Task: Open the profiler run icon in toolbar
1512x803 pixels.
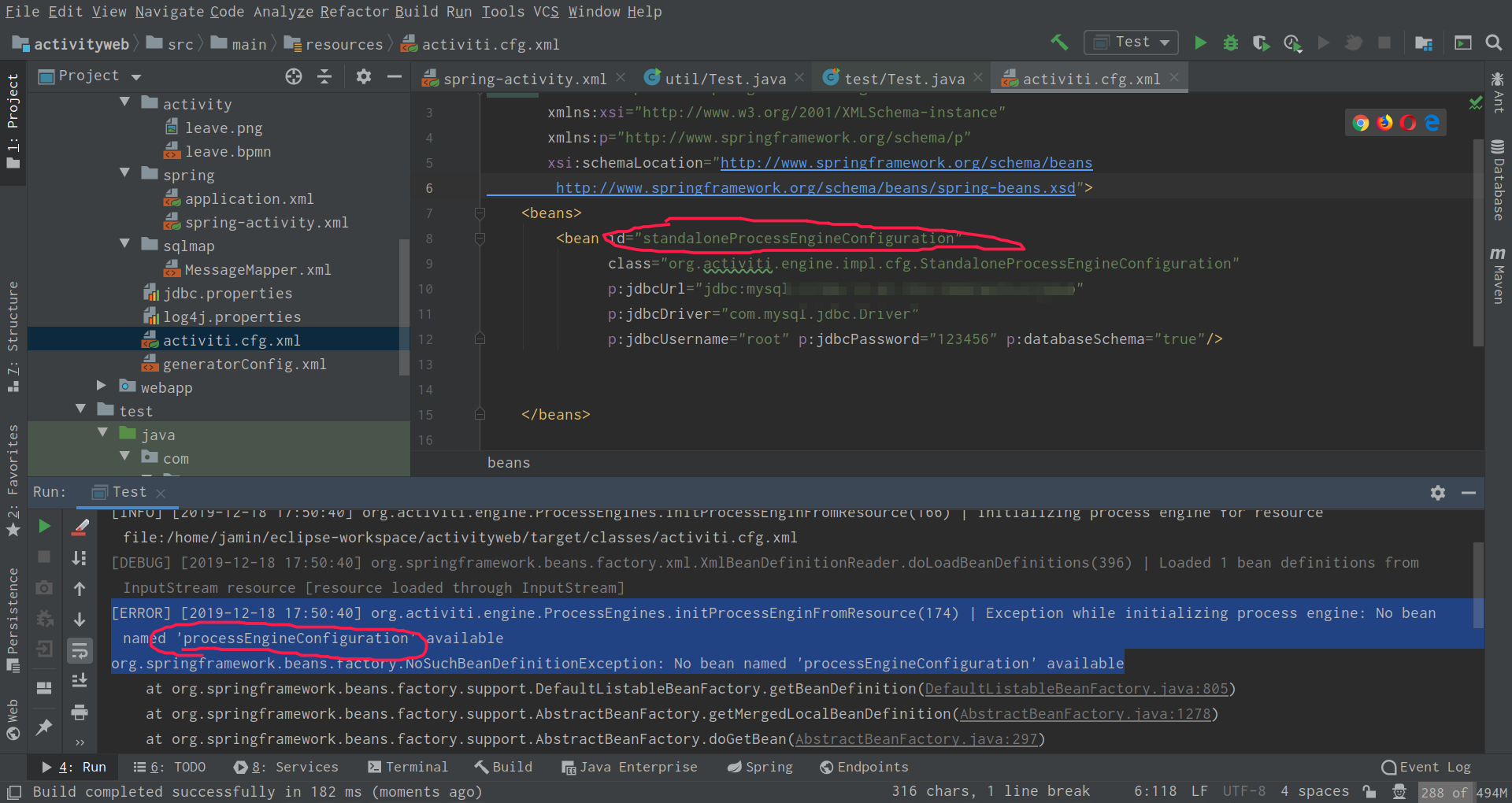Action: click(x=1292, y=43)
